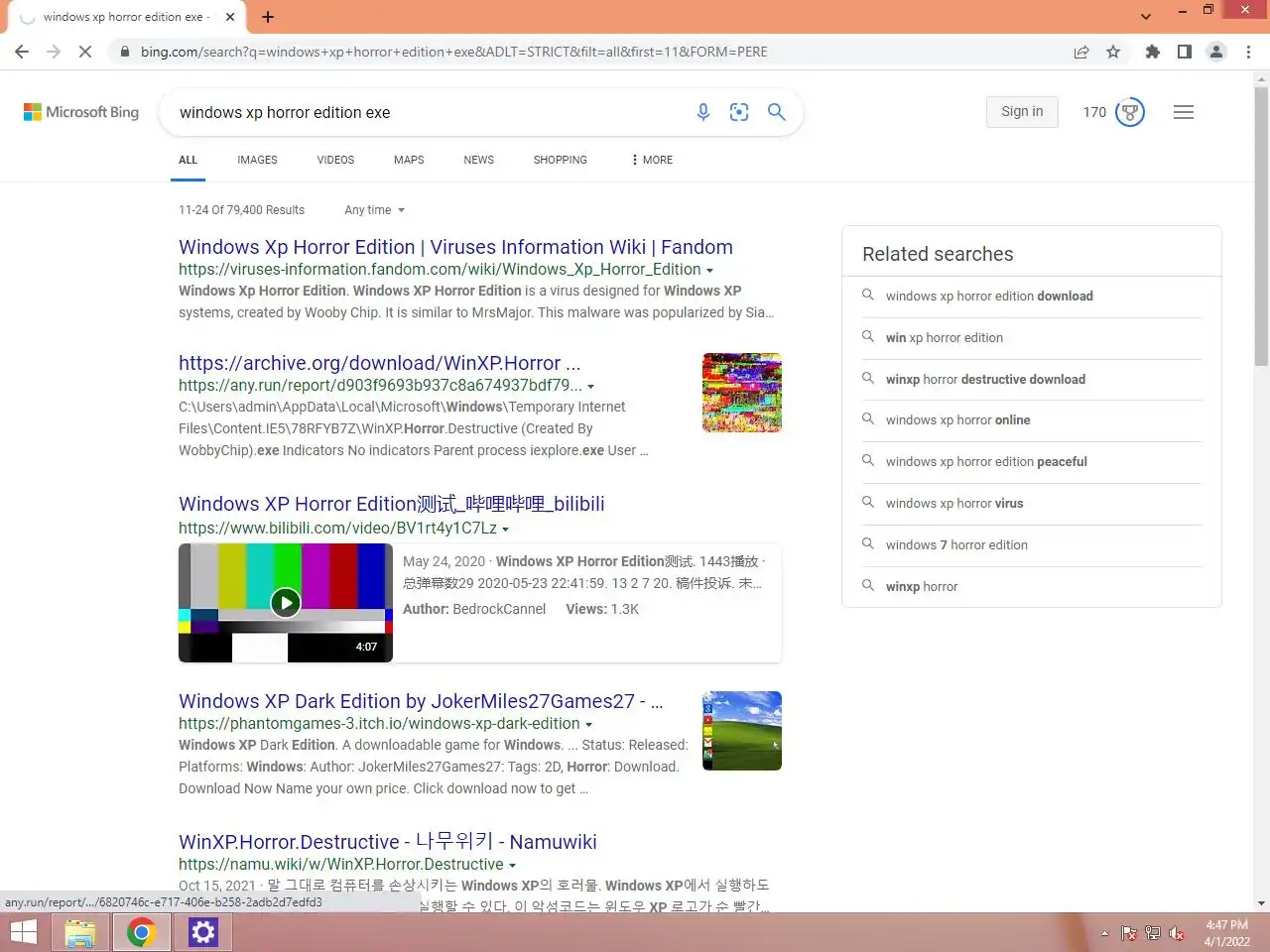Search related: winxp horror destructive download
1270x952 pixels.
(985, 379)
